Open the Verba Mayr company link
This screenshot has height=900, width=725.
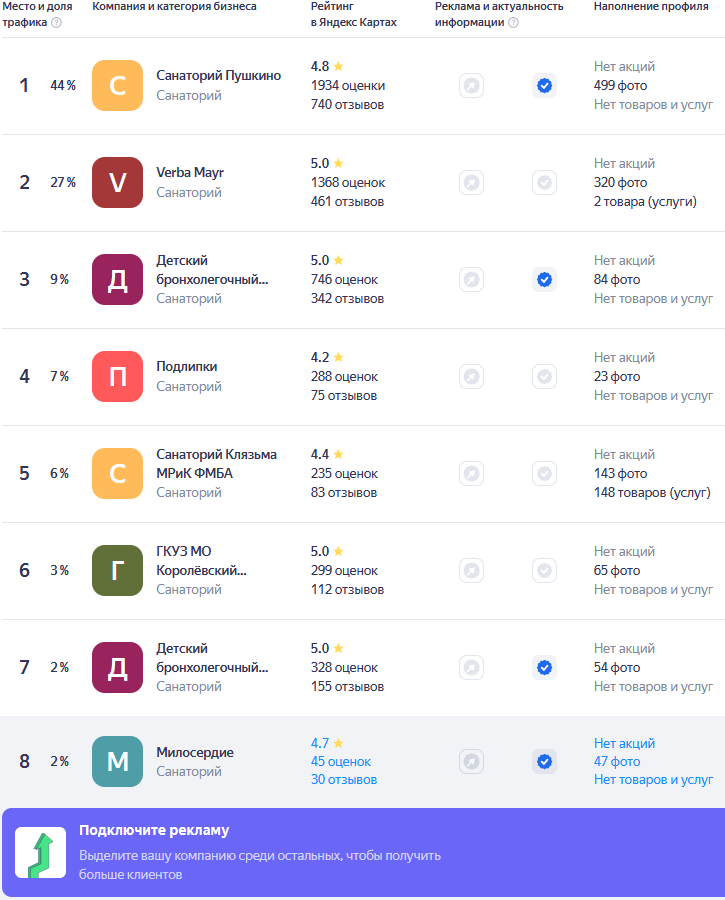pos(190,173)
